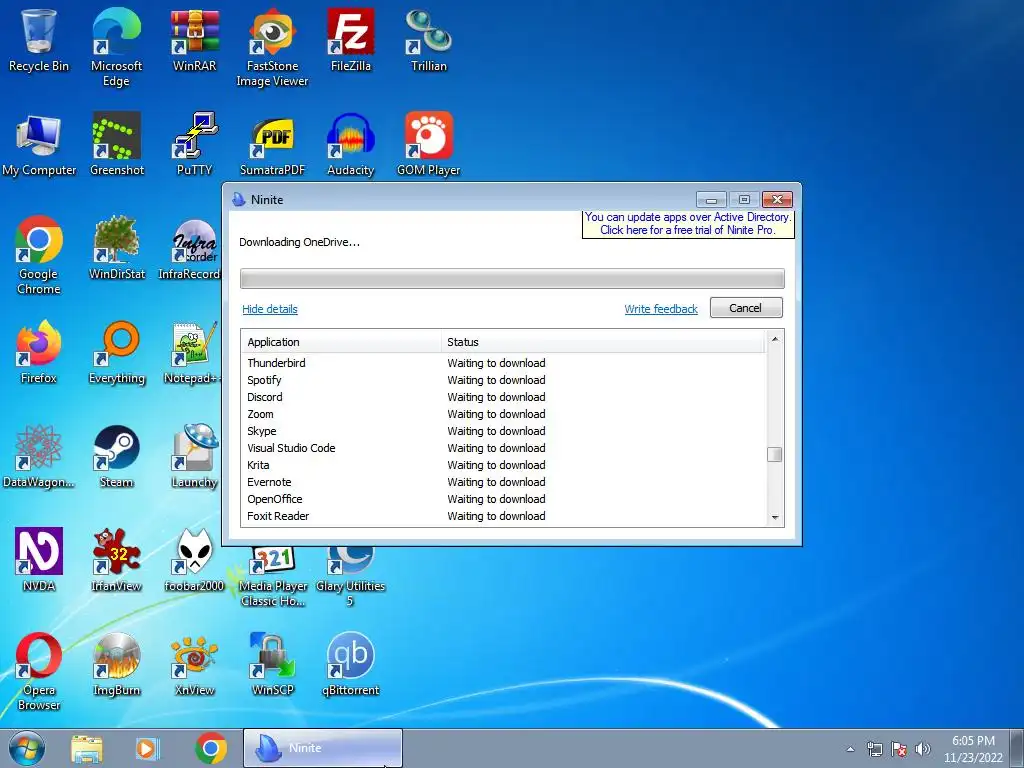The image size is (1024, 768).
Task: Select the IrfanView desktop icon
Action: 116,560
